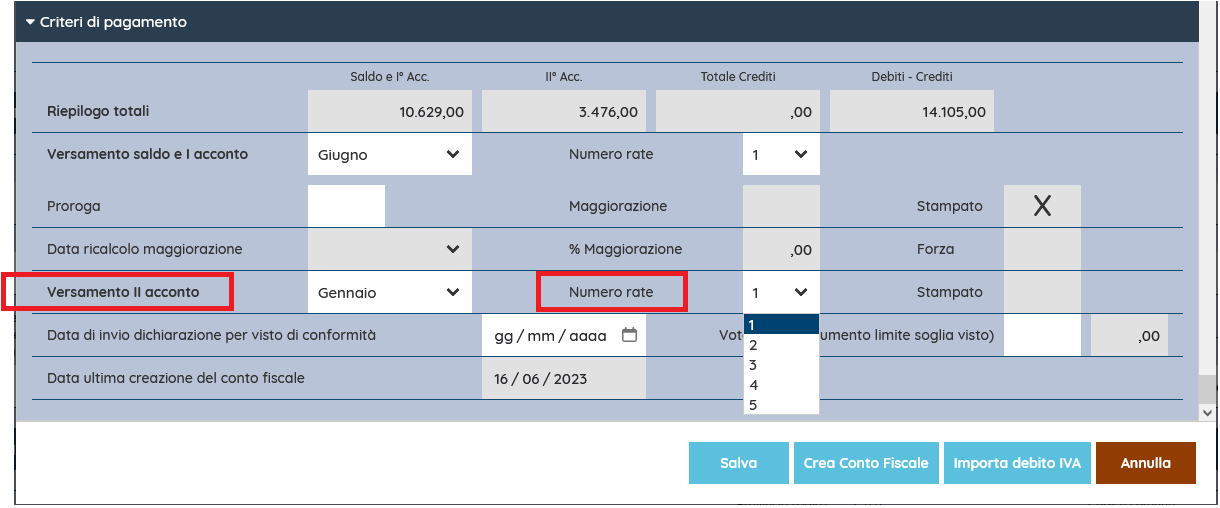Collapse the Criteri di pagamento section

click(30, 22)
